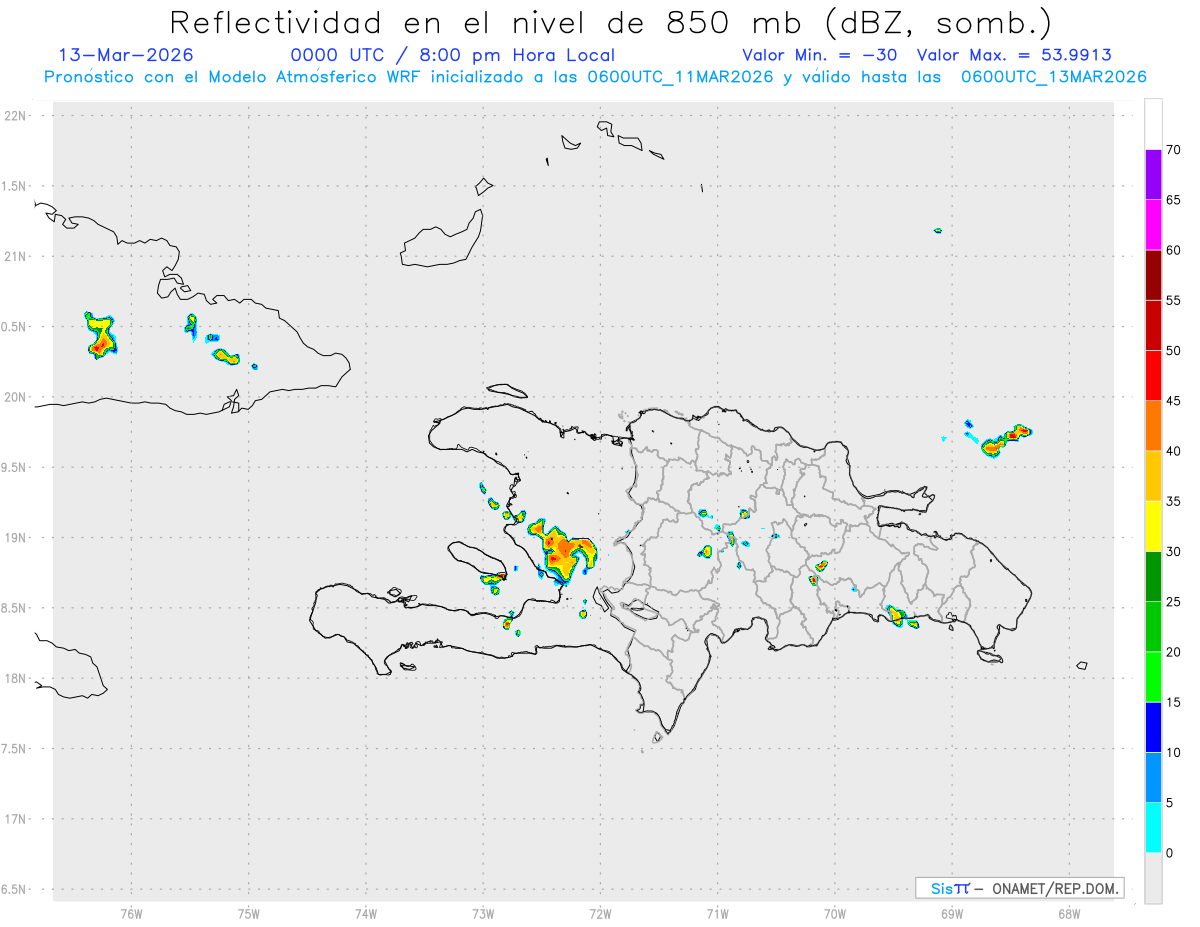Screen dimensions: 1200x927
Task: Click the '18N' latitude label
Action: point(17,679)
